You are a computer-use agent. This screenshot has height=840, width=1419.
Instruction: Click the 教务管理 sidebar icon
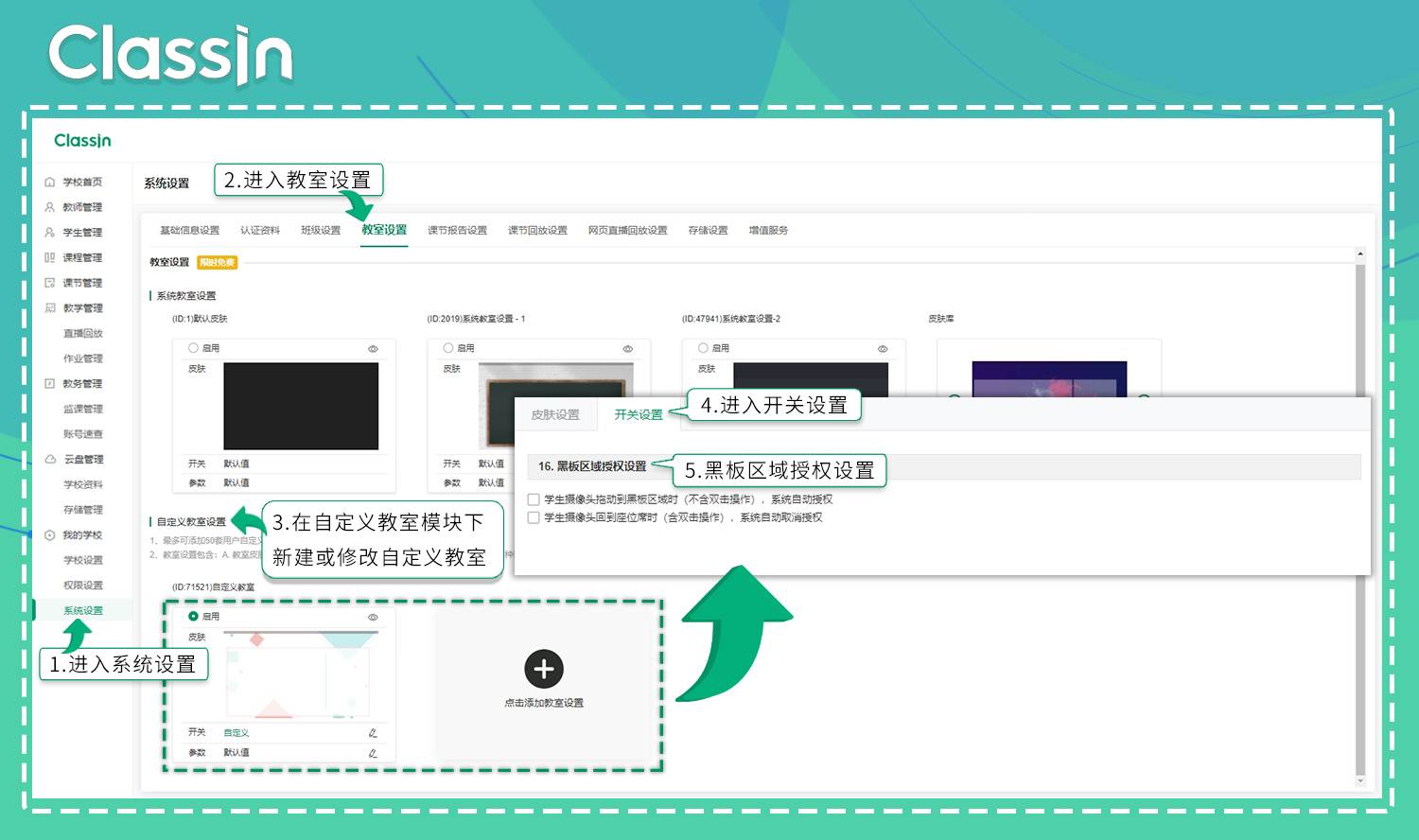pos(50,383)
